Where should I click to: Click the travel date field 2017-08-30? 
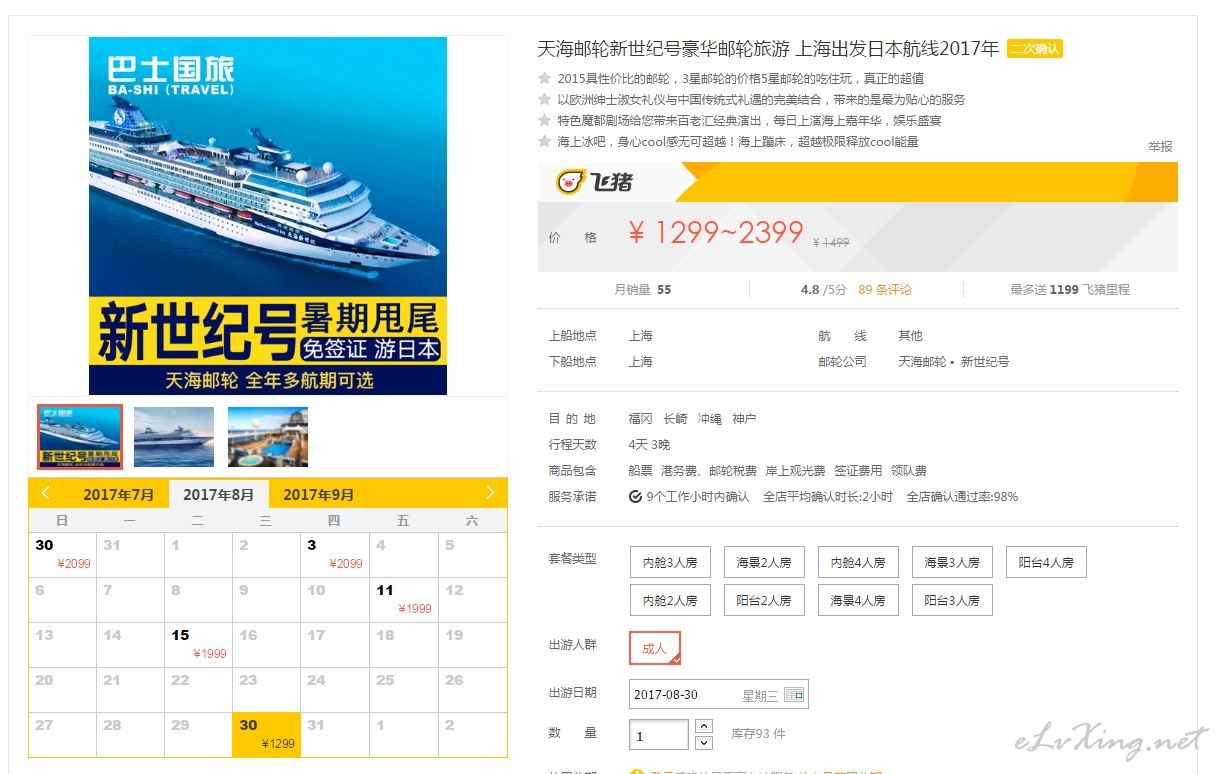pyautogui.click(x=719, y=694)
